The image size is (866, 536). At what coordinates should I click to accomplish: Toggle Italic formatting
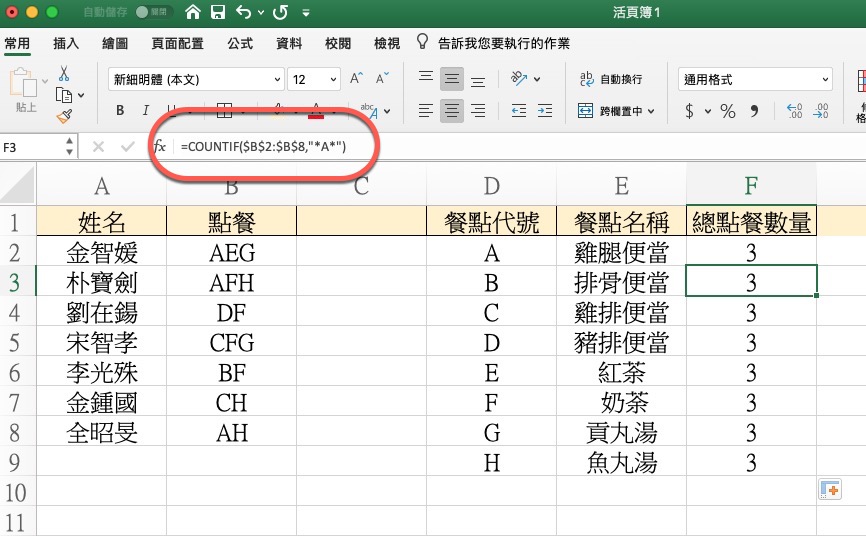point(146,111)
